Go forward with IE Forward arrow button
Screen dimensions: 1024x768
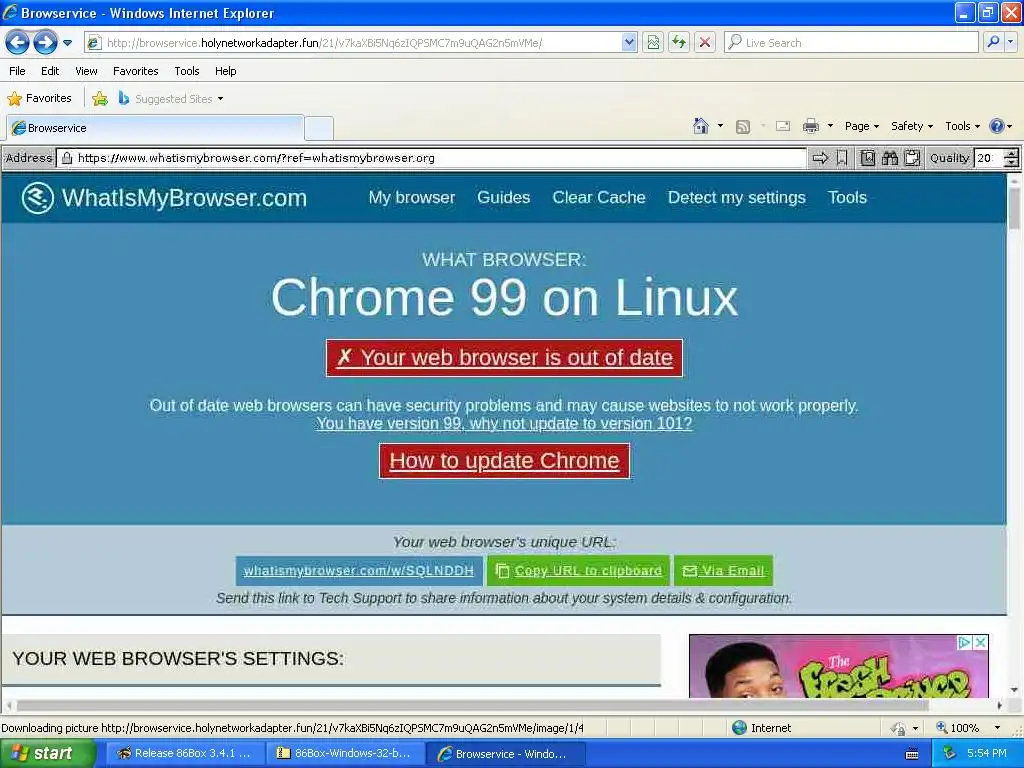45,43
